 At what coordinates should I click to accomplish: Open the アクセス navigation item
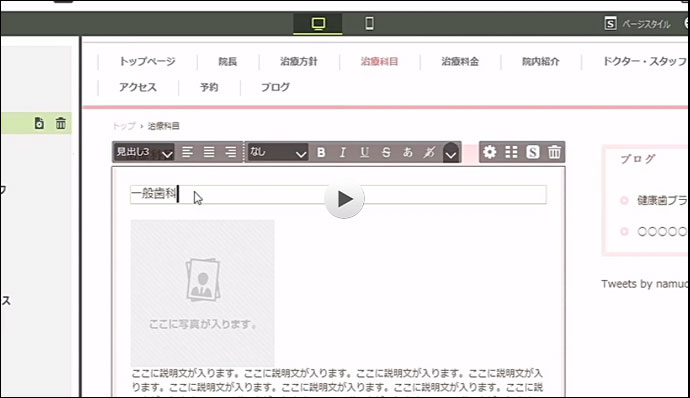pyautogui.click(x=138, y=87)
